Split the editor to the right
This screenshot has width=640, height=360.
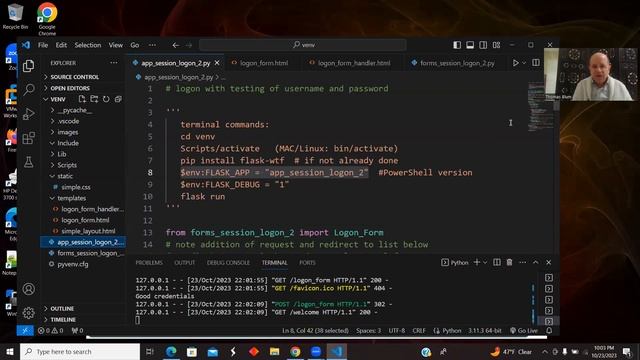click(536, 63)
